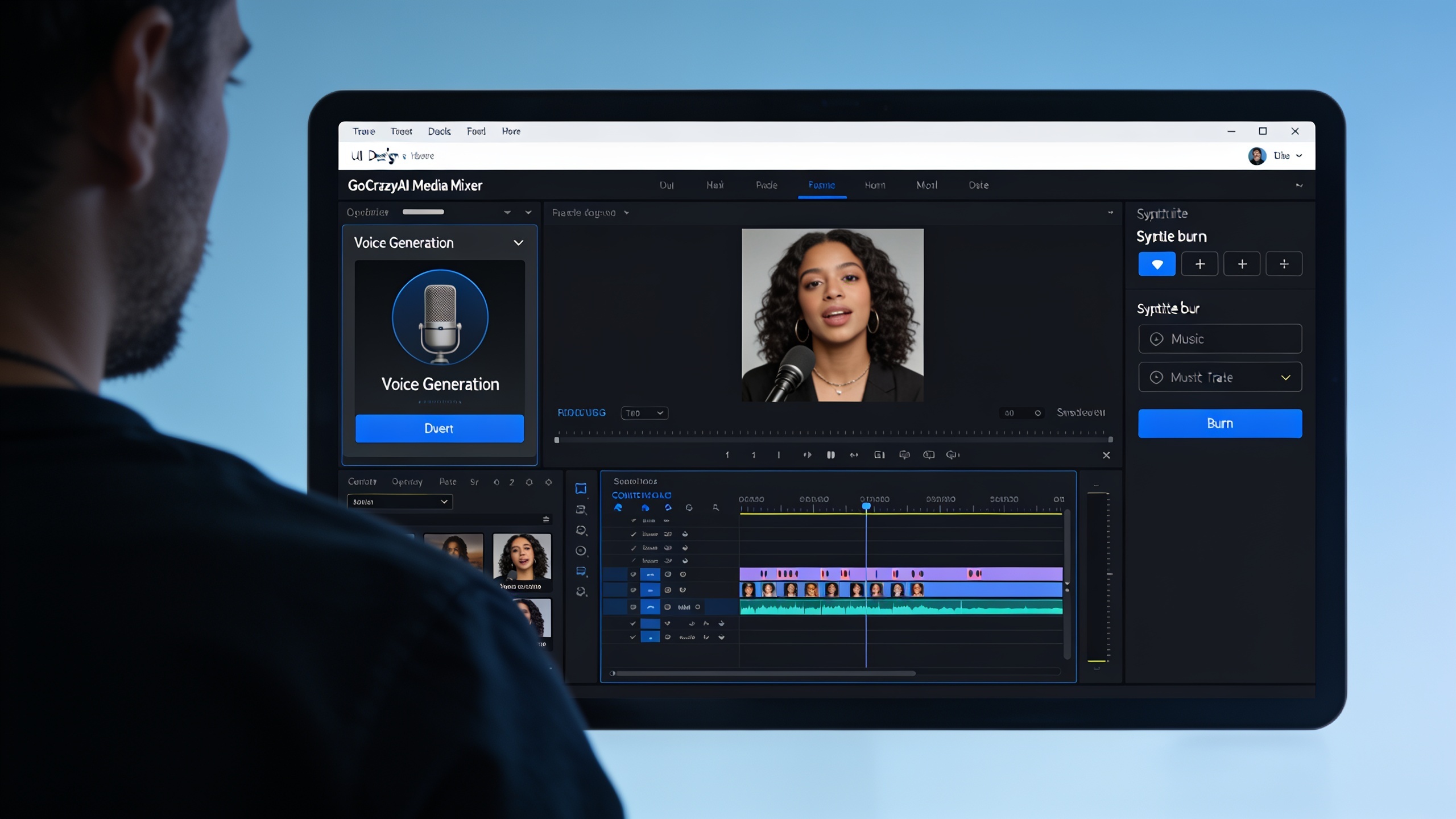Toggle visibility of the video thumbnail track
This screenshot has width=1456, height=819.
633,590
